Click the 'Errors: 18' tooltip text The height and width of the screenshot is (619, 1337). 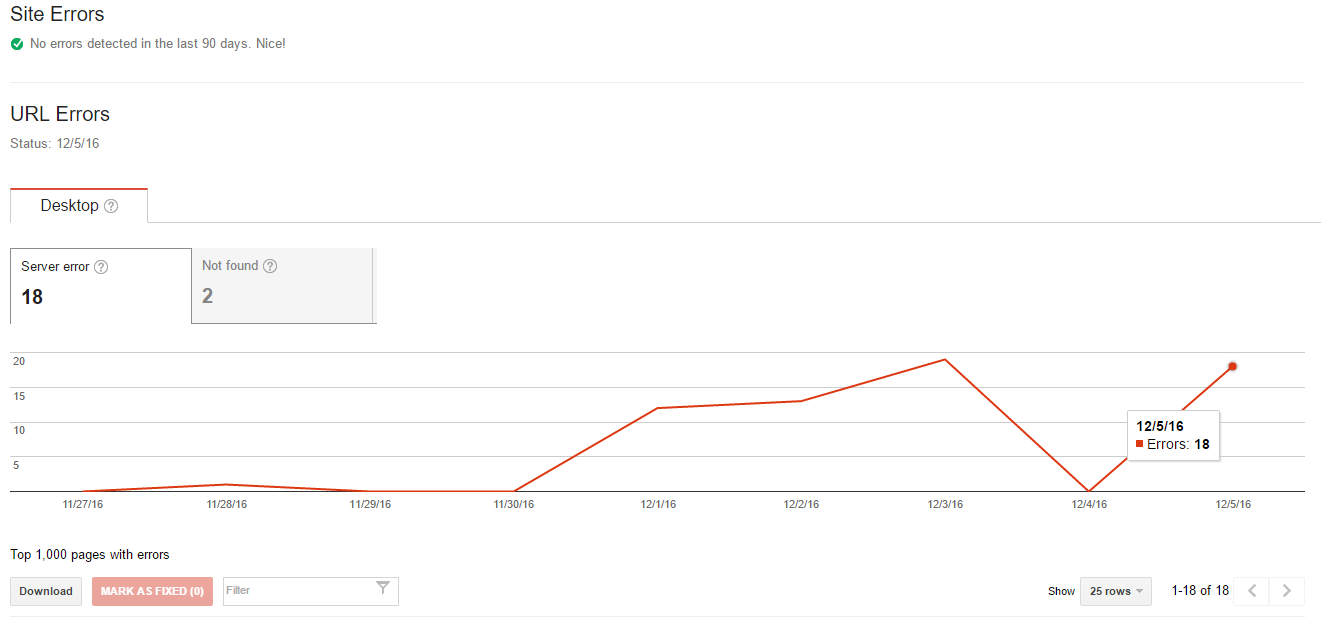click(x=1178, y=445)
